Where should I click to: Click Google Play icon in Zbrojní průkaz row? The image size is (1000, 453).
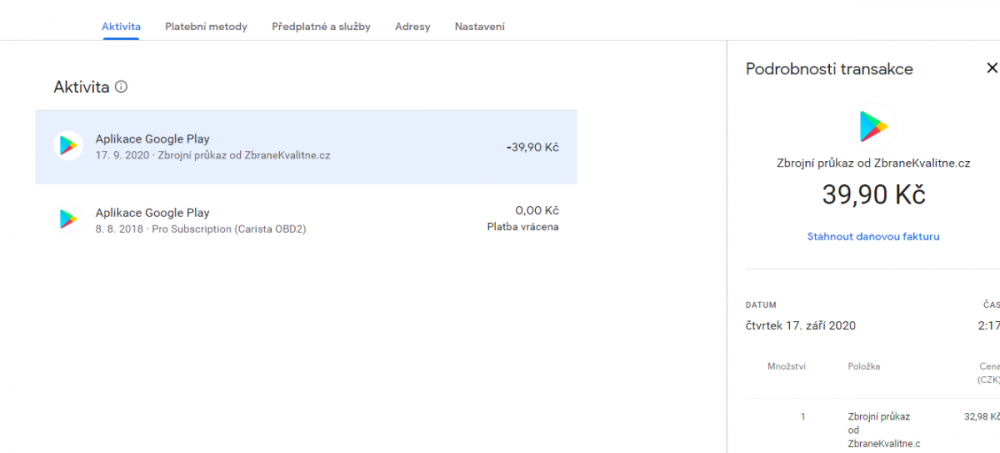[68, 146]
